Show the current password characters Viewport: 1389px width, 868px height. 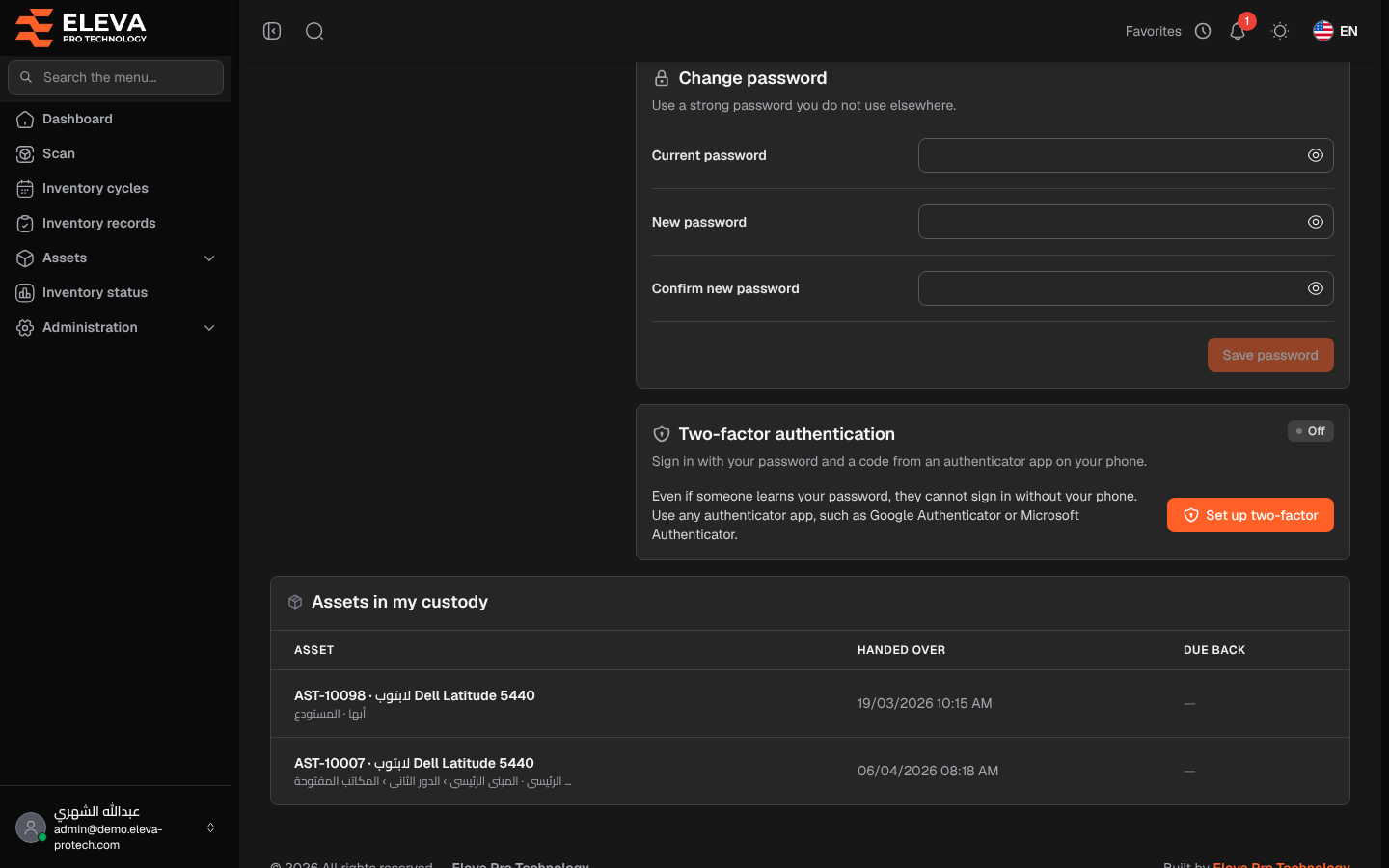pyautogui.click(x=1315, y=155)
